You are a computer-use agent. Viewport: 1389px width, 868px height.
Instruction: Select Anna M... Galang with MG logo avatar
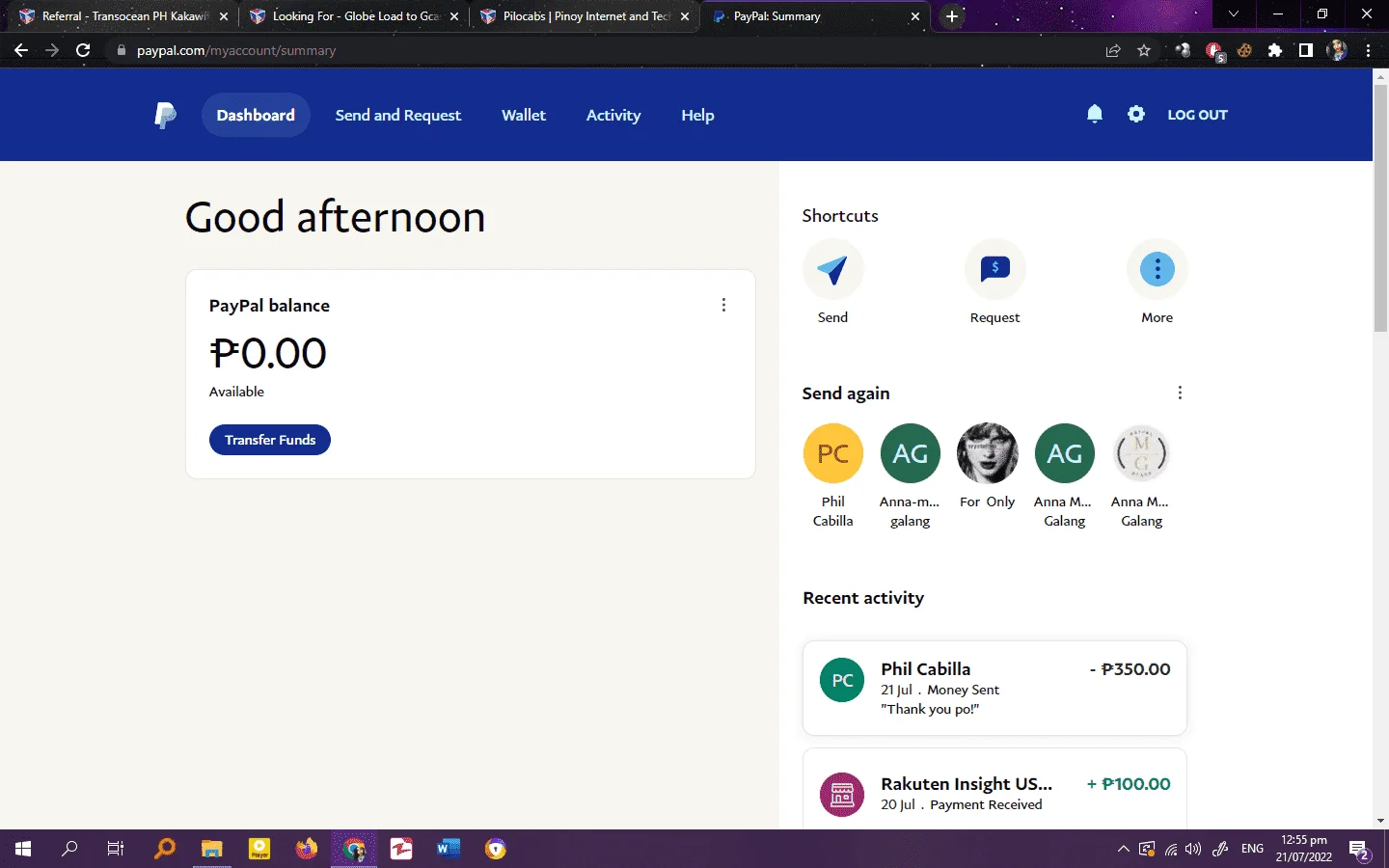1141,453
